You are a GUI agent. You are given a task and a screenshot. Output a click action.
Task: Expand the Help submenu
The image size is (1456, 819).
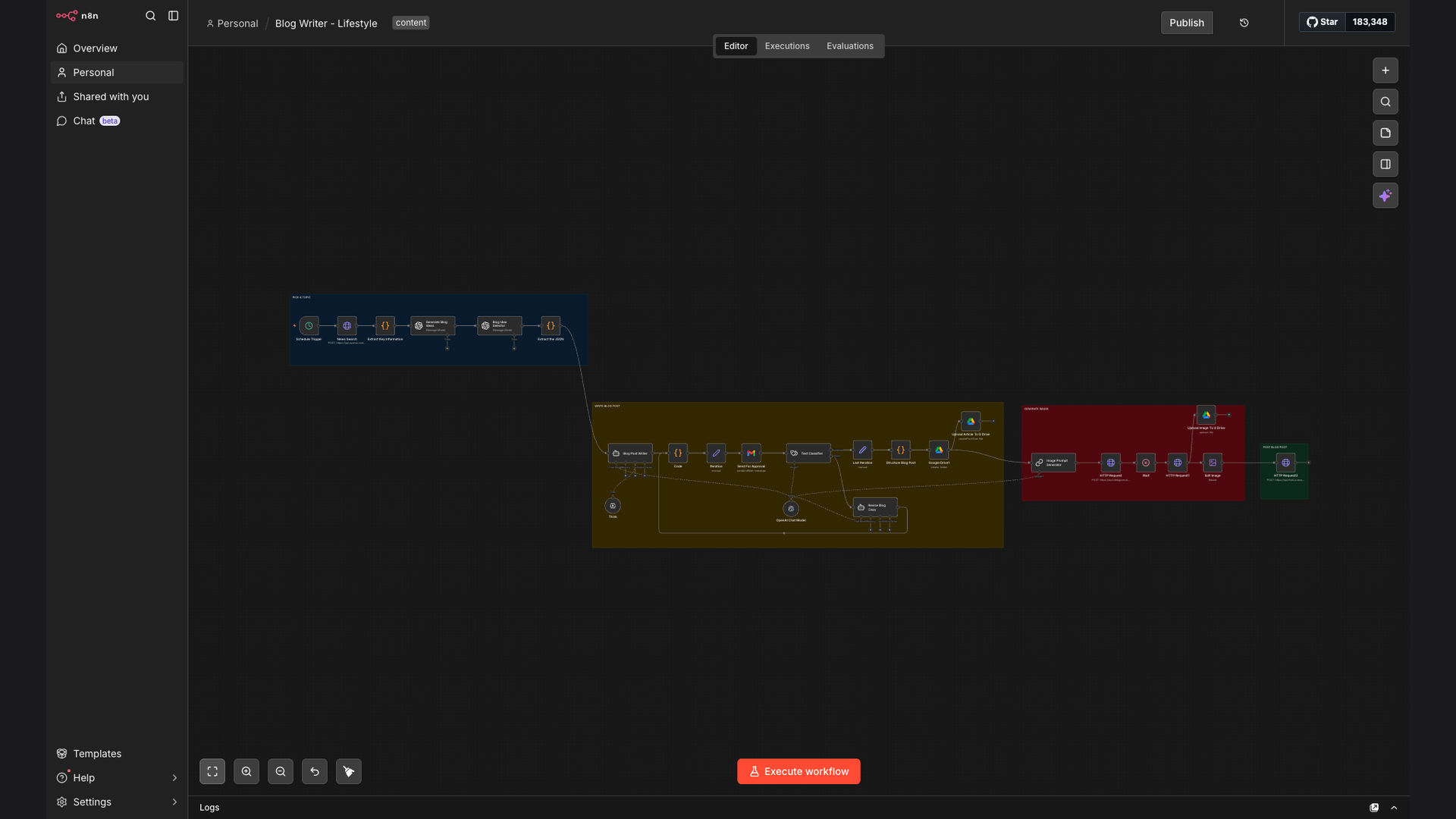[x=117, y=778]
